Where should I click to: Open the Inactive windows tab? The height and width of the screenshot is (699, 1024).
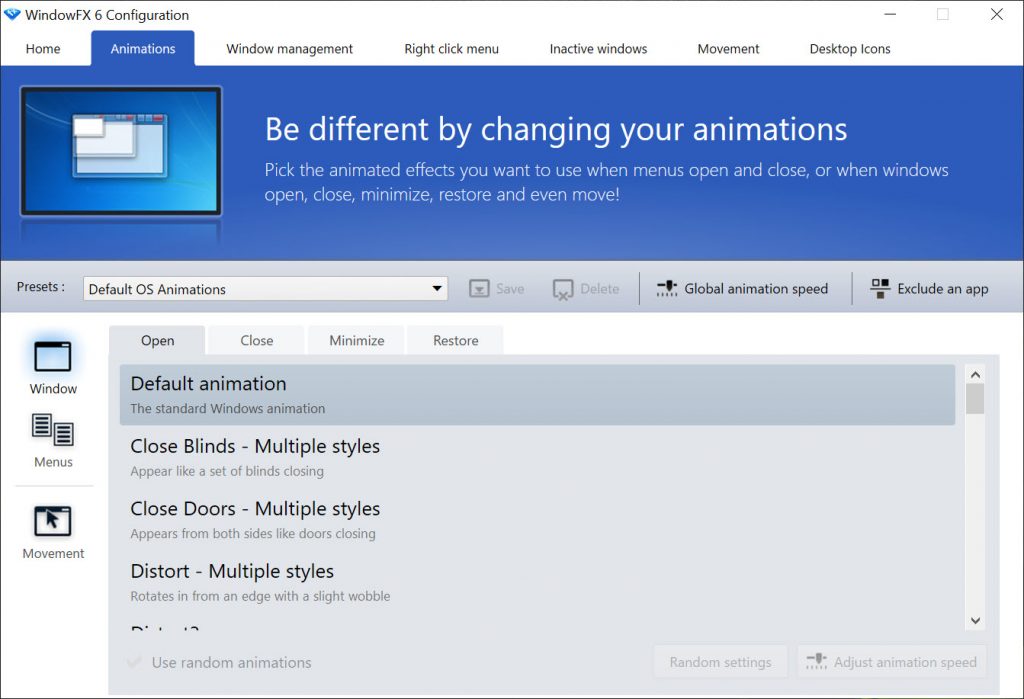coord(598,49)
